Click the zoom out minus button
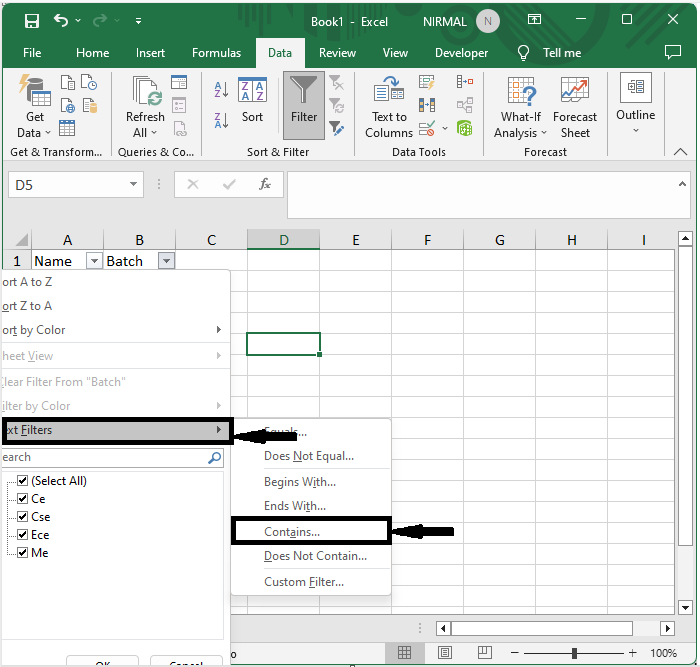This screenshot has height=667, width=700. [515, 653]
